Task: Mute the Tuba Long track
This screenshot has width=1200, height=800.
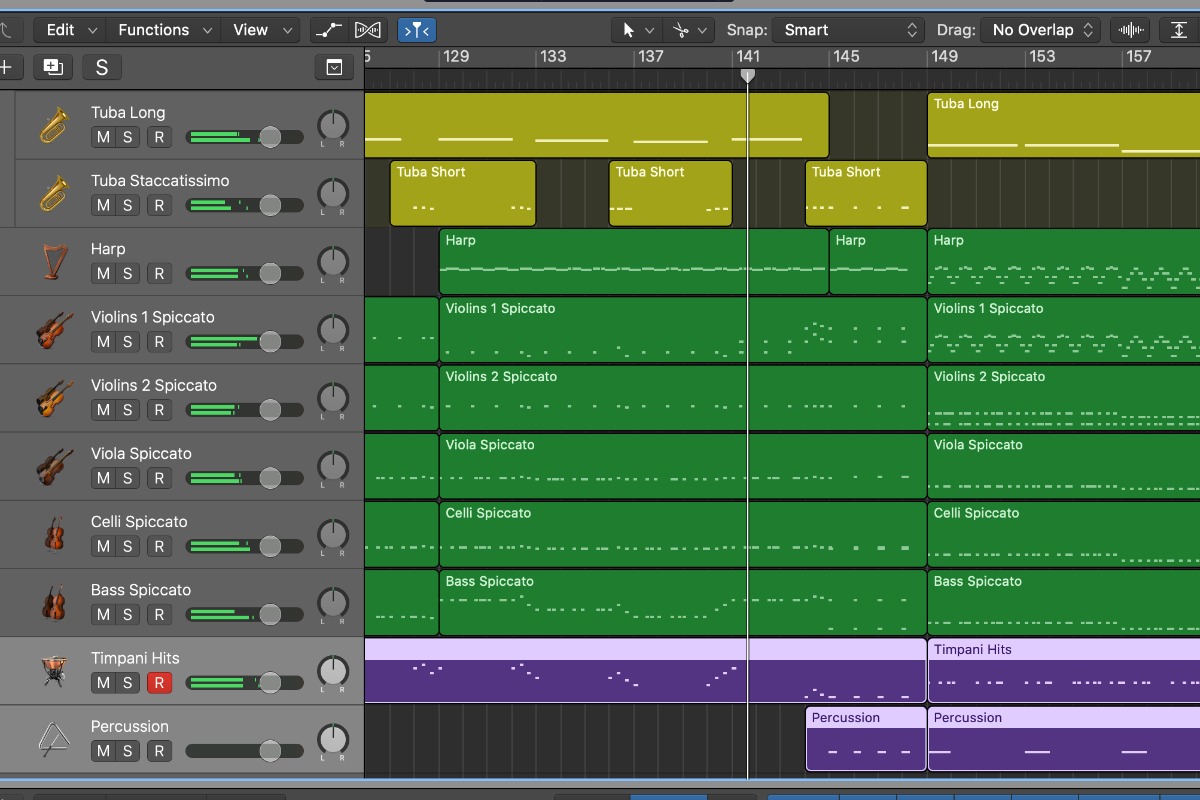Action: point(103,137)
